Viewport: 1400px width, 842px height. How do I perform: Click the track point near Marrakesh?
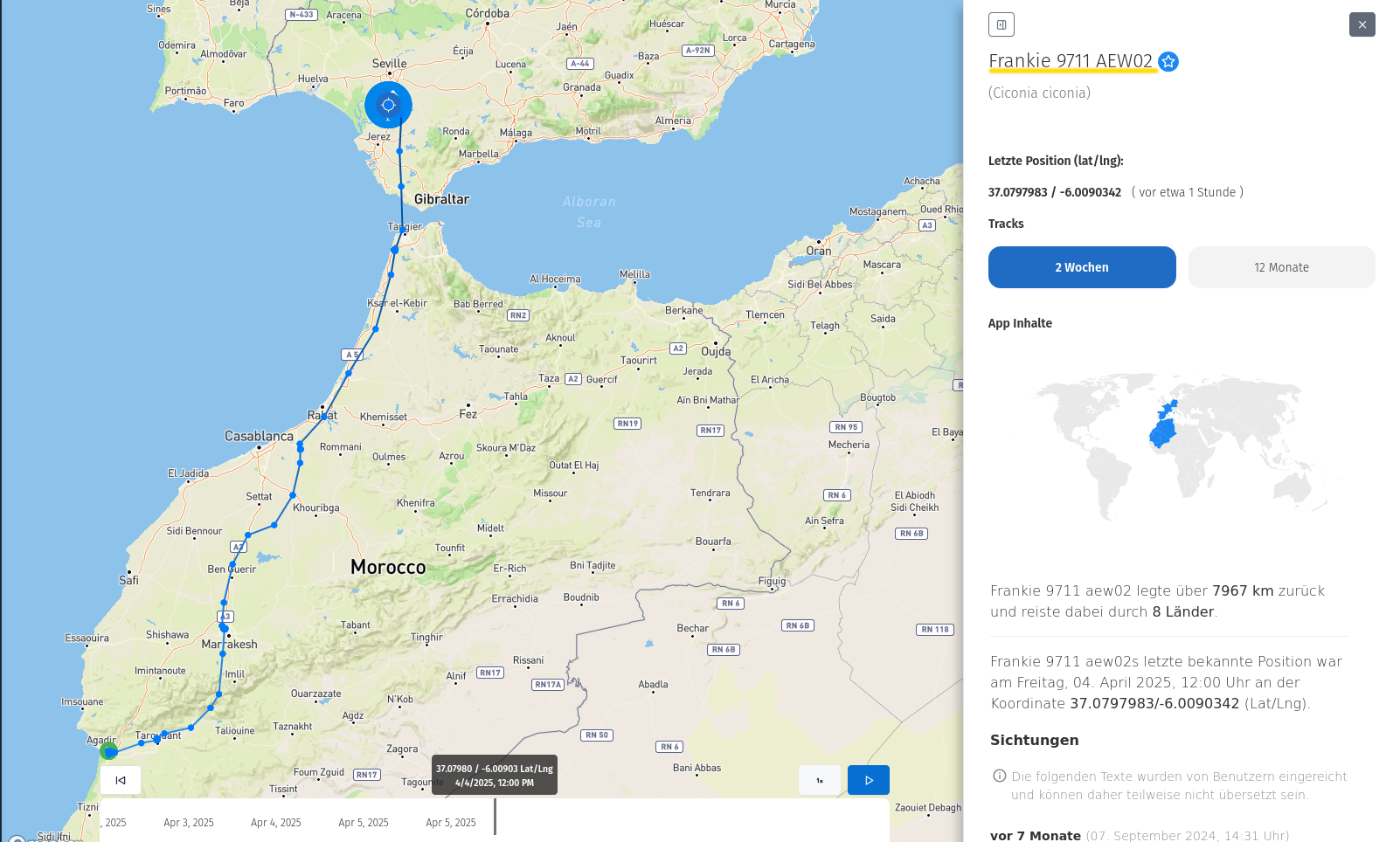coord(225,628)
